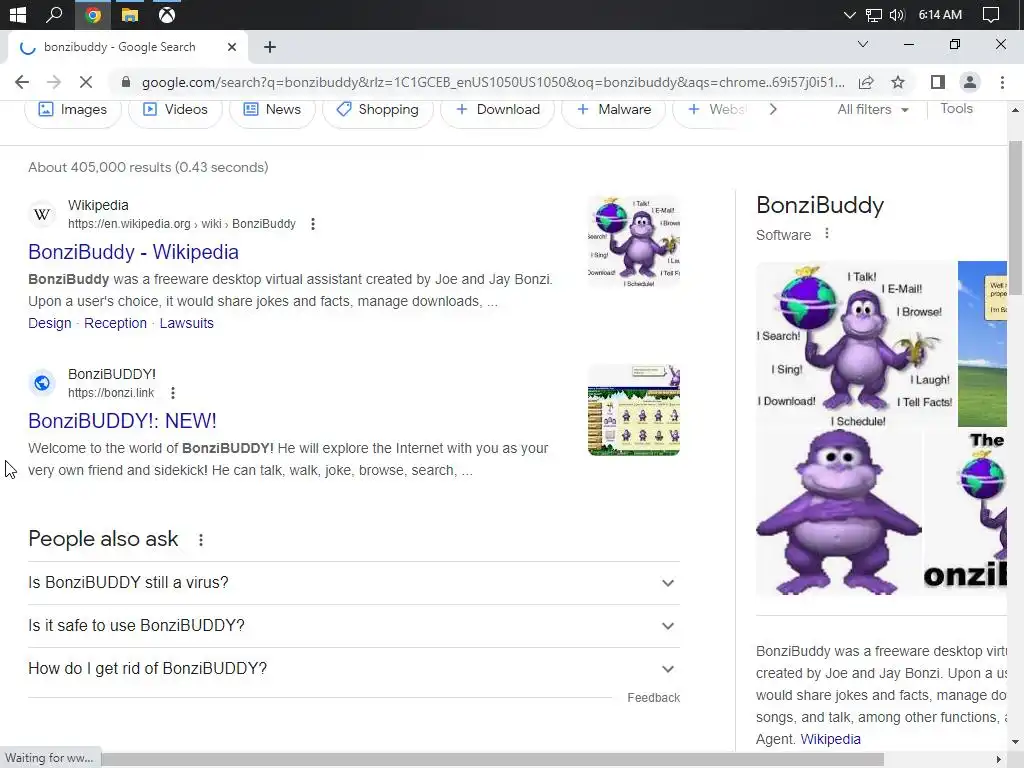Click the clock showing 6:14 AM
Image resolution: width=1024 pixels, height=768 pixels.
[940, 14]
